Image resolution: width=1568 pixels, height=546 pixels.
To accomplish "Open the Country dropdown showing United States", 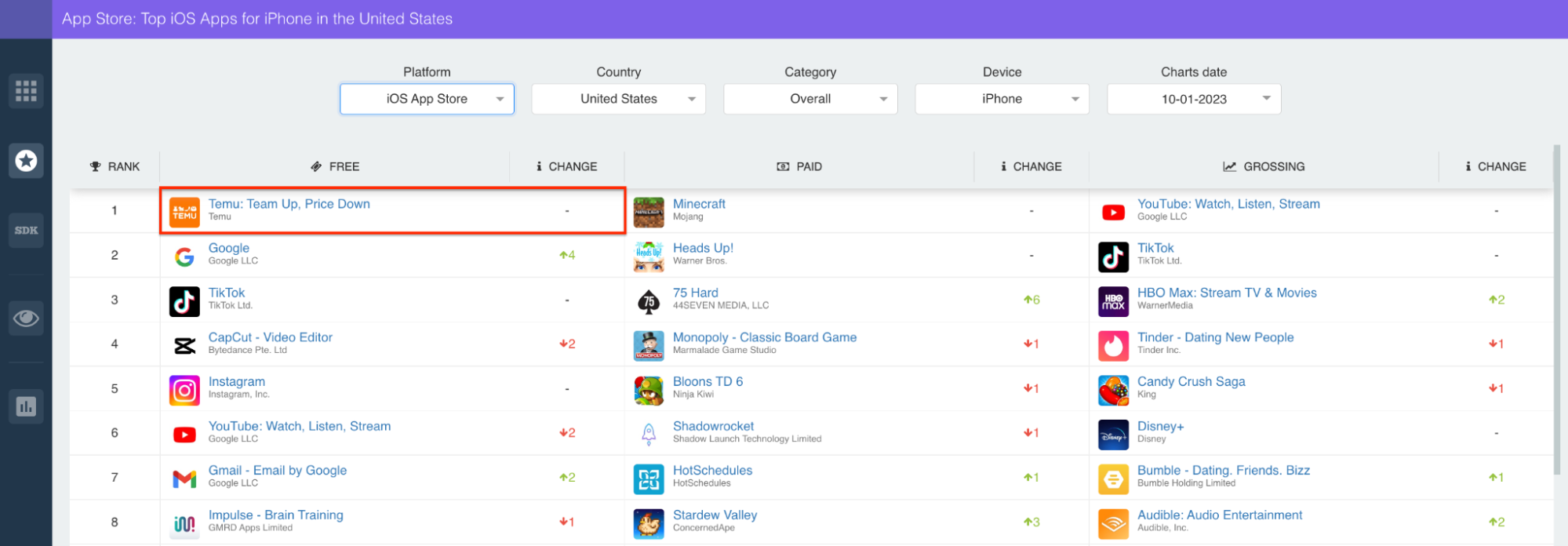I will [x=619, y=99].
